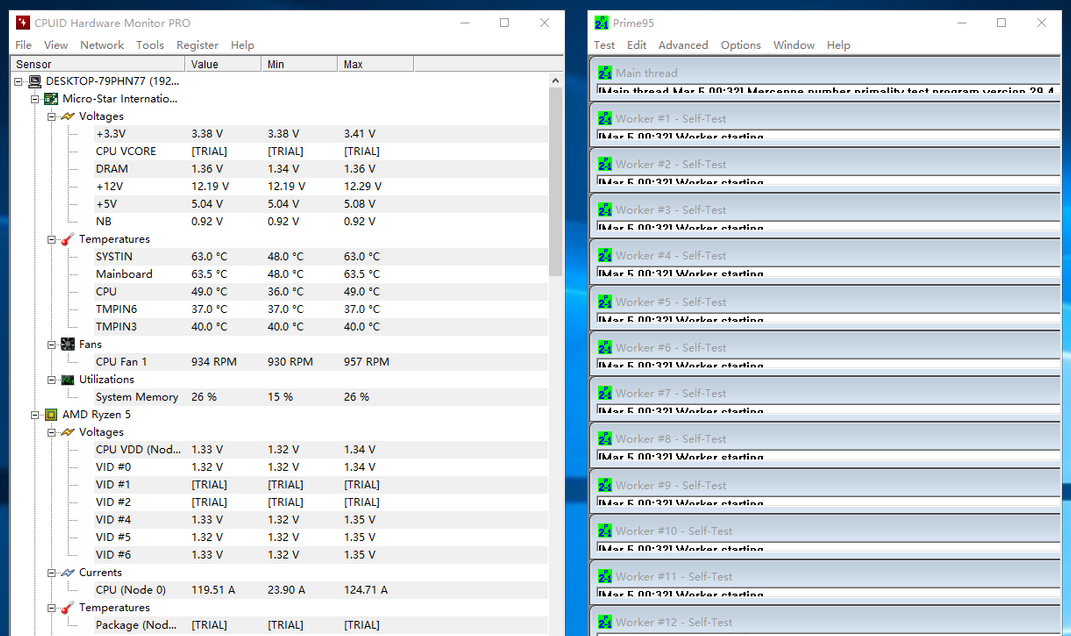
Task: Click the Micro-Star motherboard icon
Action: (x=51, y=99)
